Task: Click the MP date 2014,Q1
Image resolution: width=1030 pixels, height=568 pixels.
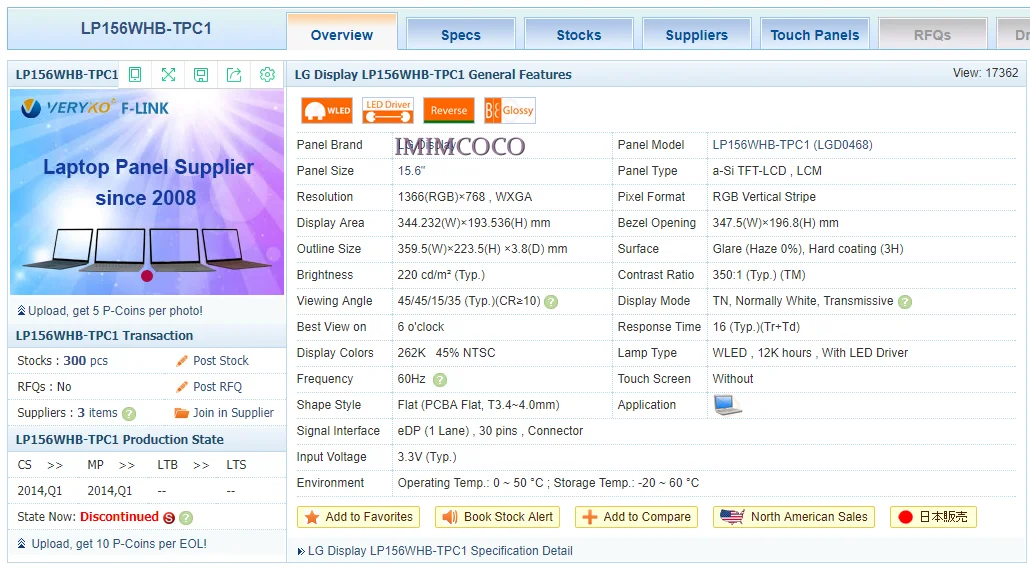Action: coord(110,491)
